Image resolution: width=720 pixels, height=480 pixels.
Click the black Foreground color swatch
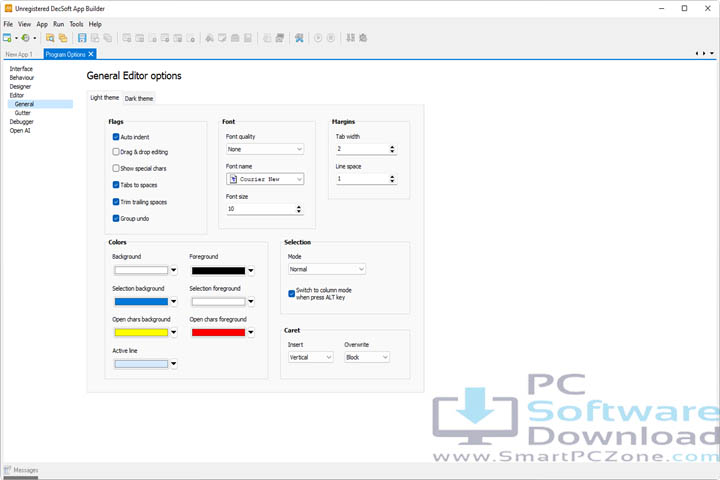[218, 271]
